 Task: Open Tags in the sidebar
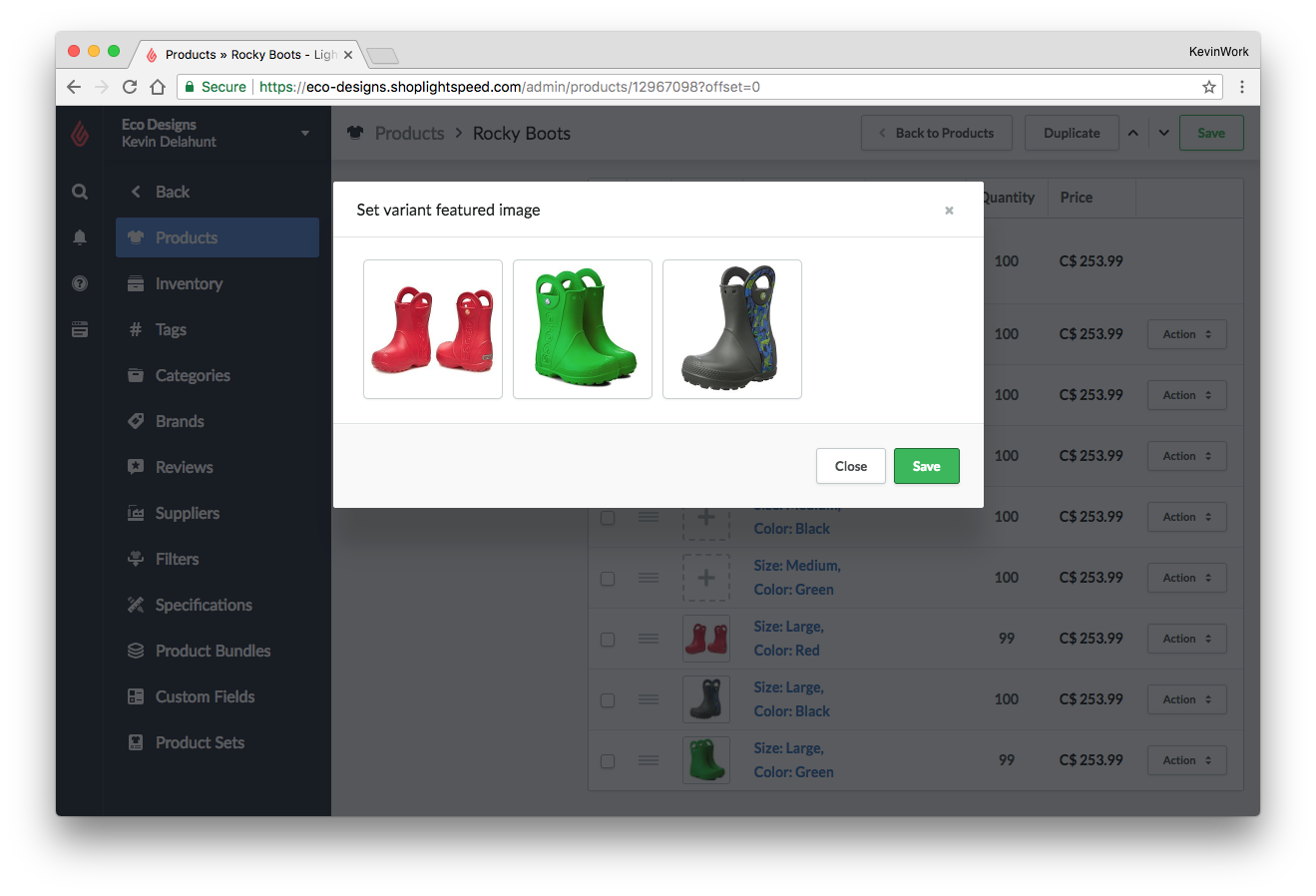pos(218,329)
